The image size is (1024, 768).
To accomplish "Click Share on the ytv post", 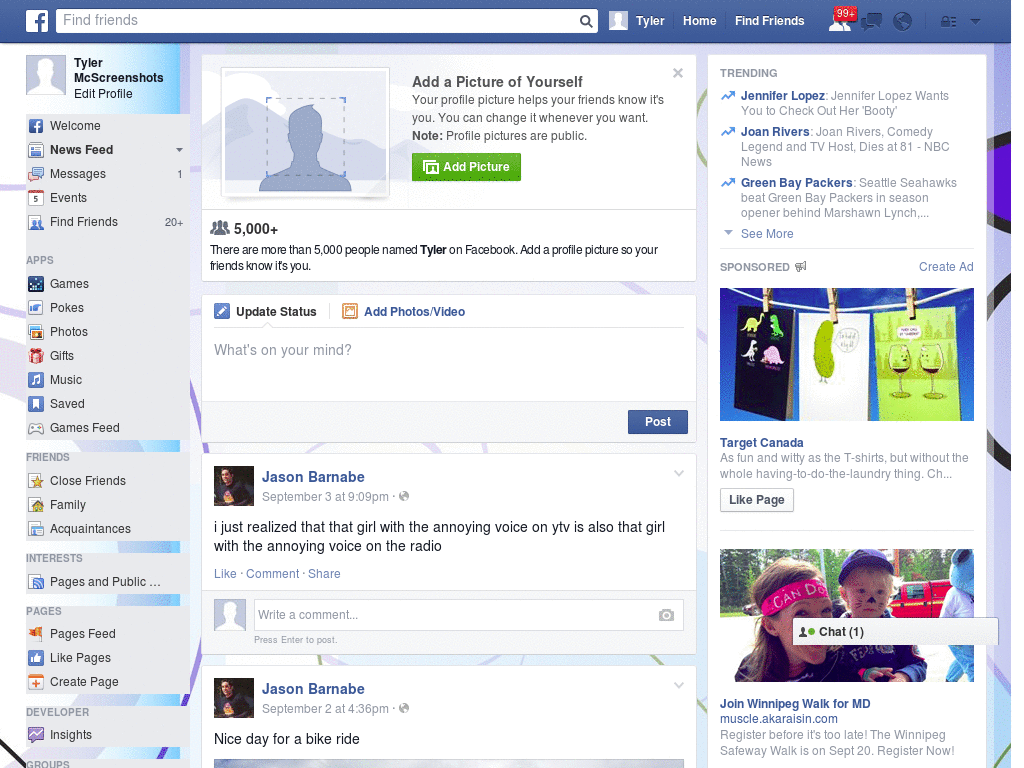I will click(x=324, y=574).
